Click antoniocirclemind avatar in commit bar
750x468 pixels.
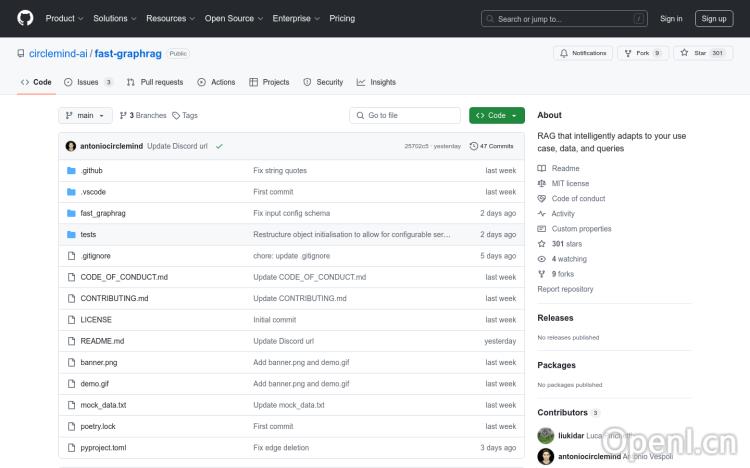(x=71, y=146)
